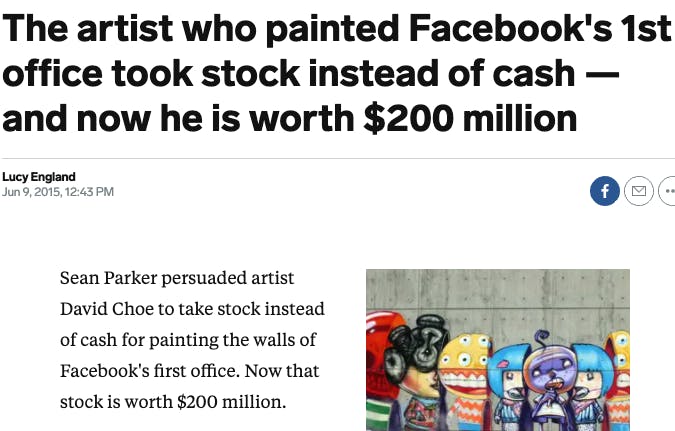Viewport: 675px width, 431px height.
Task: Open author Lucy England's profile
Action: point(39,177)
